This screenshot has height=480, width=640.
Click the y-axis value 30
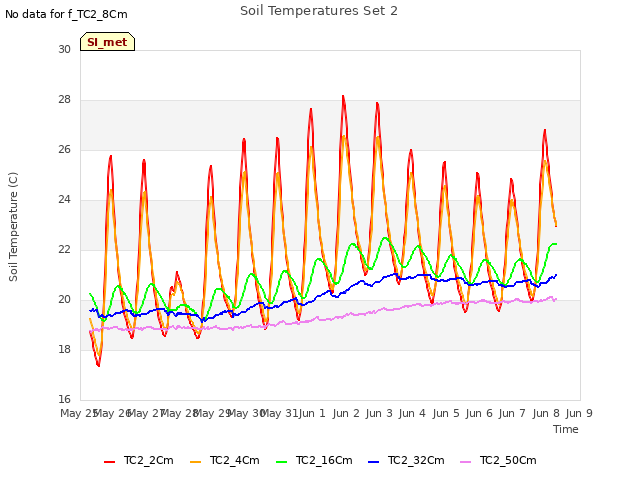click(64, 49)
